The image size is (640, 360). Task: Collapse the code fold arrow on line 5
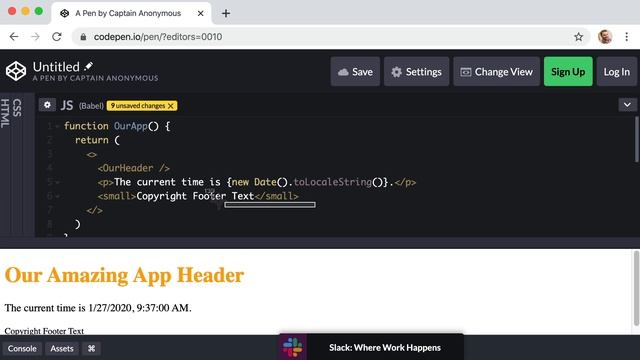point(58,182)
